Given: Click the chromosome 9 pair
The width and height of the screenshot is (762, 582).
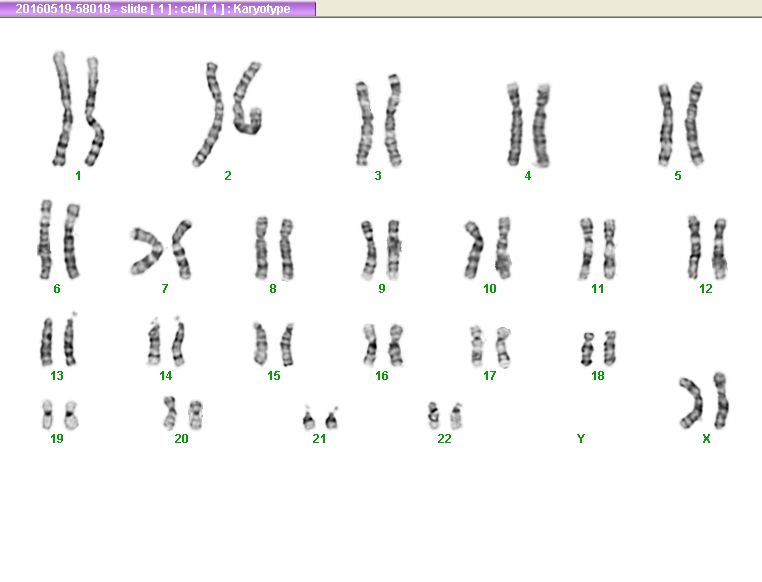Looking at the screenshot, I should pyautogui.click(x=381, y=250).
